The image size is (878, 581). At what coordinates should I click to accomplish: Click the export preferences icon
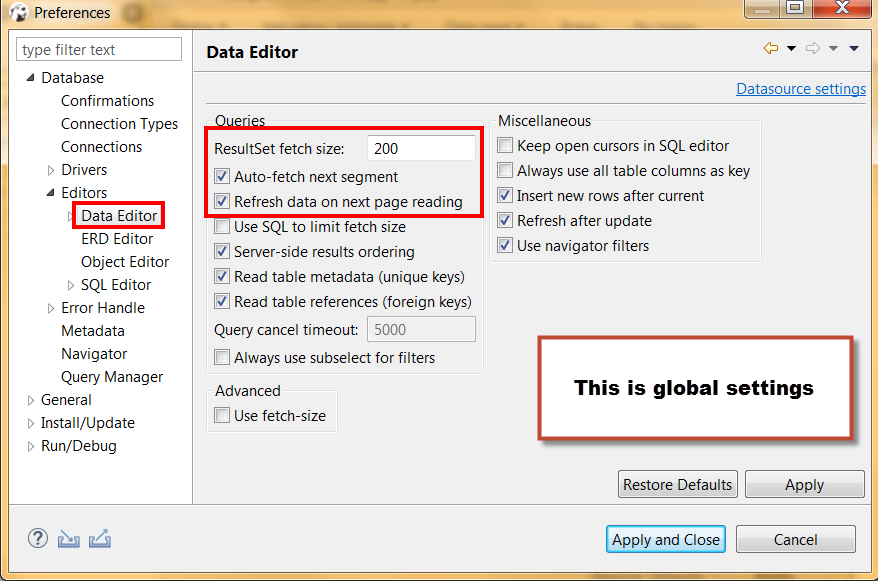coord(99,538)
